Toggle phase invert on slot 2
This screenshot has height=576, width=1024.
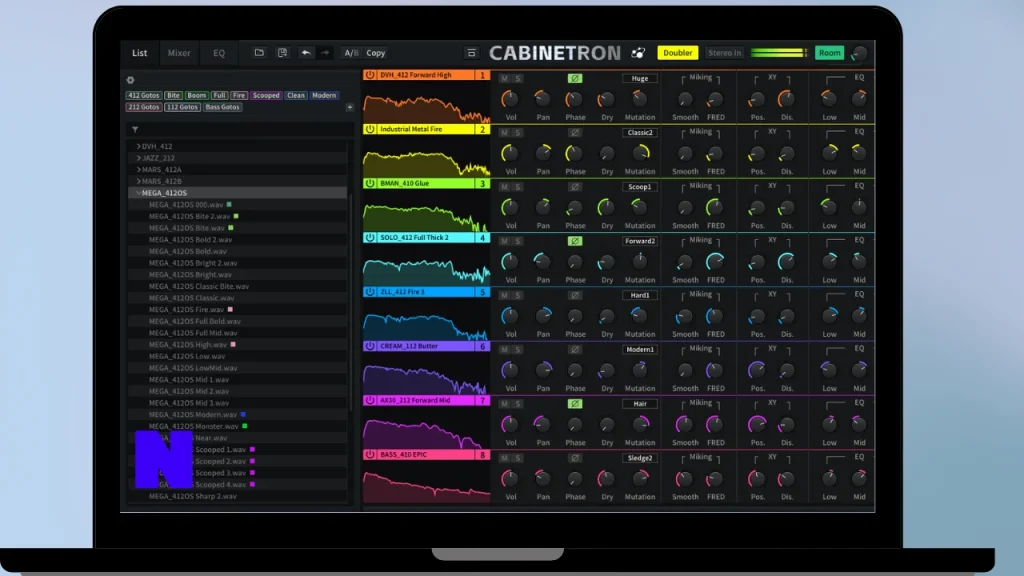(x=575, y=133)
